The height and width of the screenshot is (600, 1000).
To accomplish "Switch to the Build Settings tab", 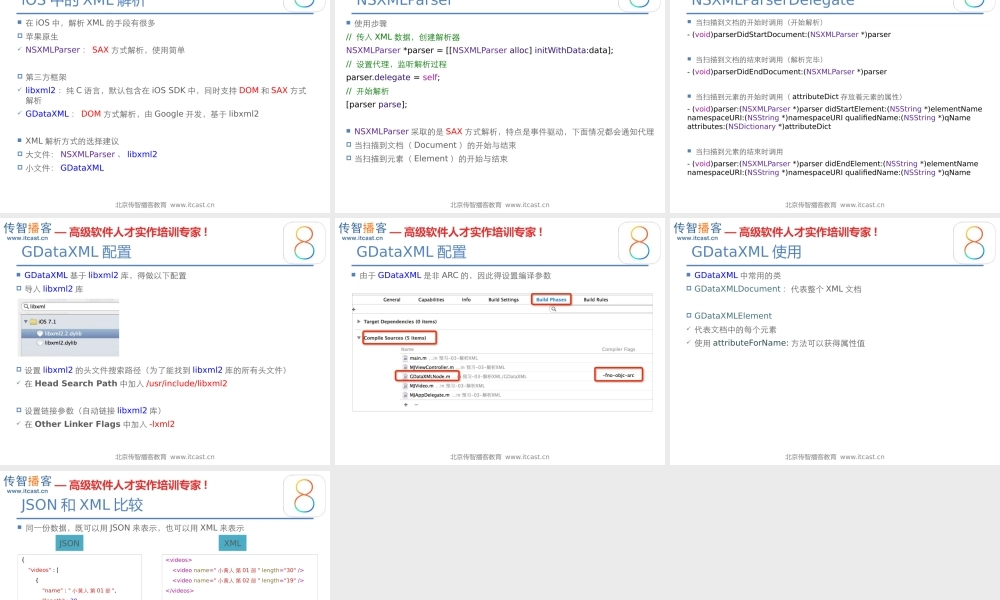I will tap(504, 300).
